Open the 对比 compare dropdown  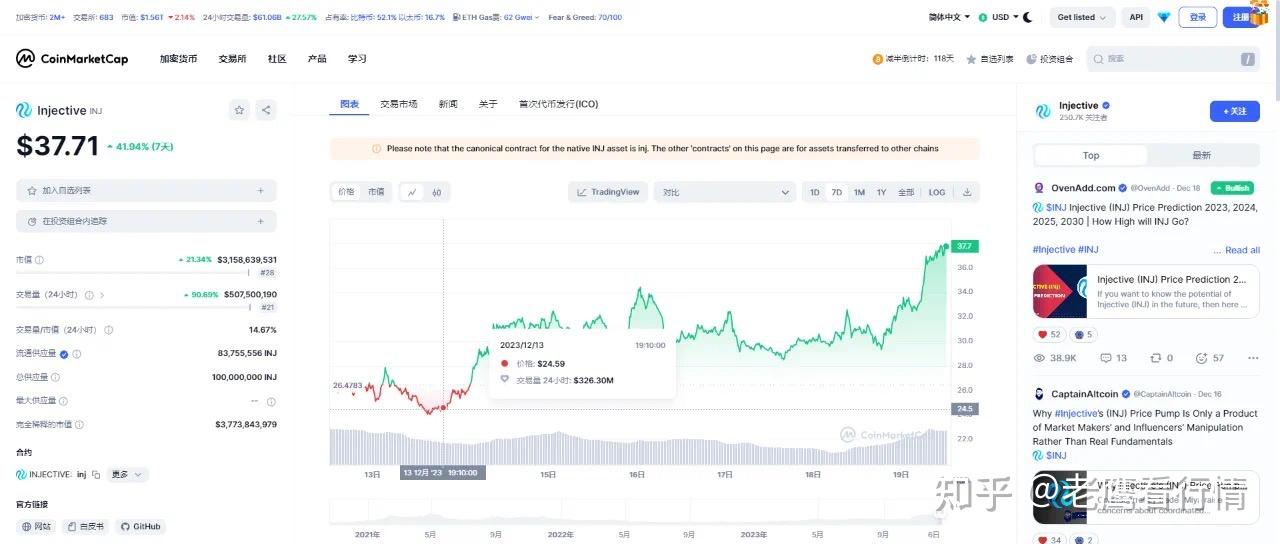[x=725, y=192]
